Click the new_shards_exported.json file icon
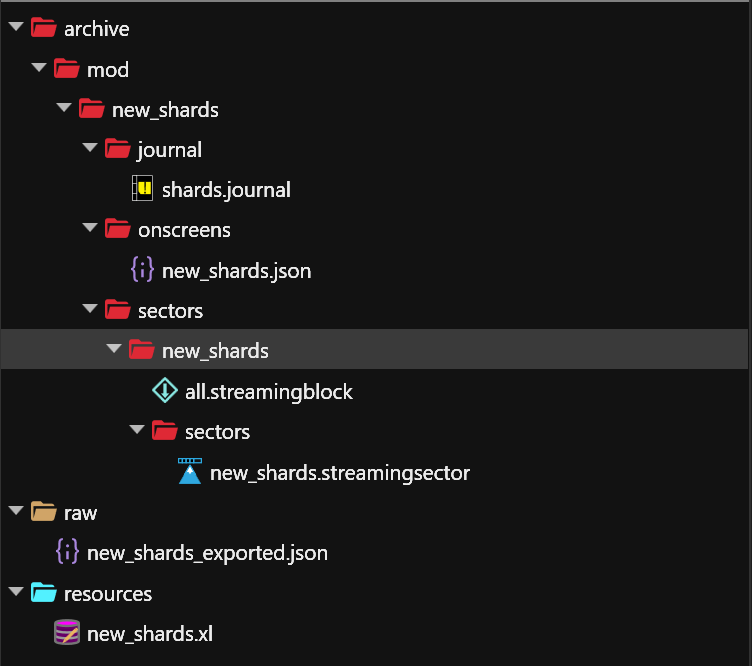This screenshot has width=752, height=666. [x=68, y=552]
